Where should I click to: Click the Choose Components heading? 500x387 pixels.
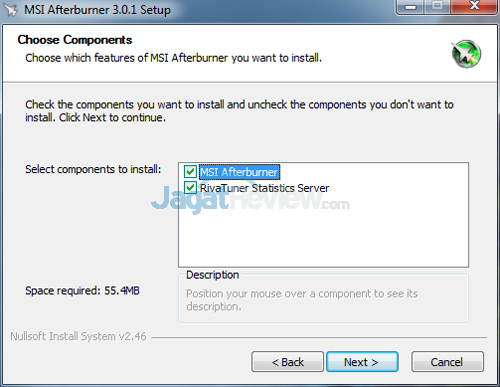pyautogui.click(x=75, y=40)
